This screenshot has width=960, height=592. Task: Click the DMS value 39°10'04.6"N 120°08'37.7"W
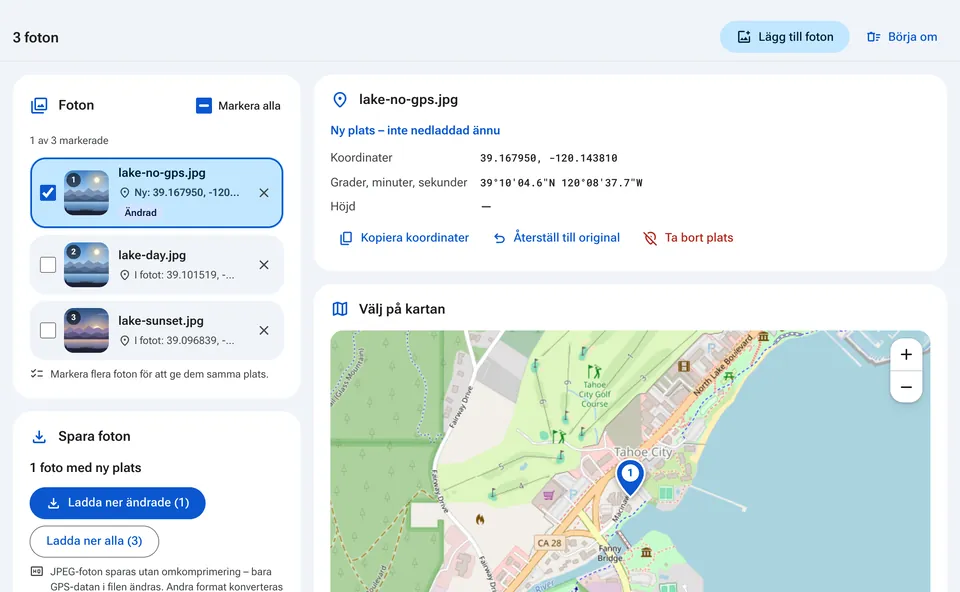click(561, 182)
